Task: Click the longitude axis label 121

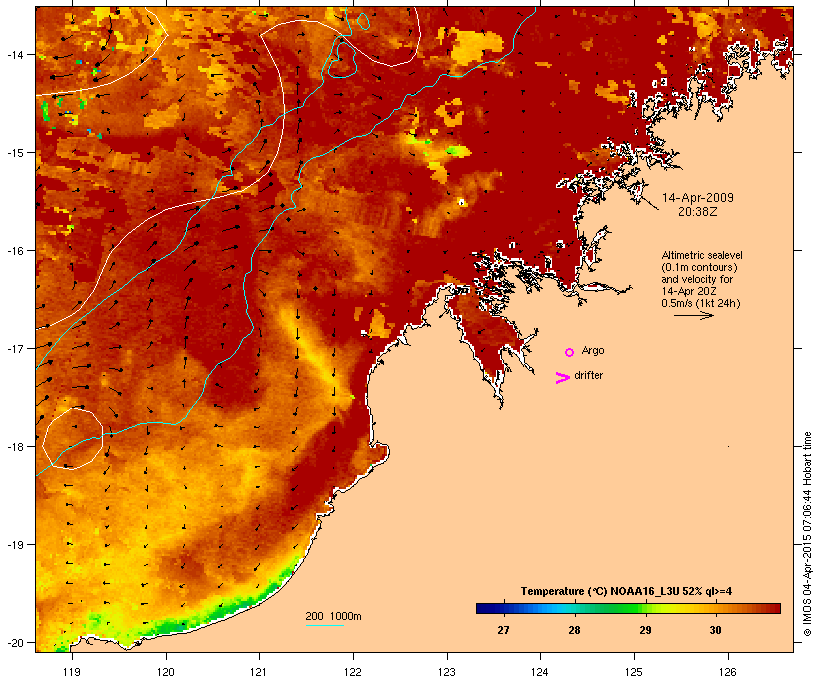Action: click(259, 672)
